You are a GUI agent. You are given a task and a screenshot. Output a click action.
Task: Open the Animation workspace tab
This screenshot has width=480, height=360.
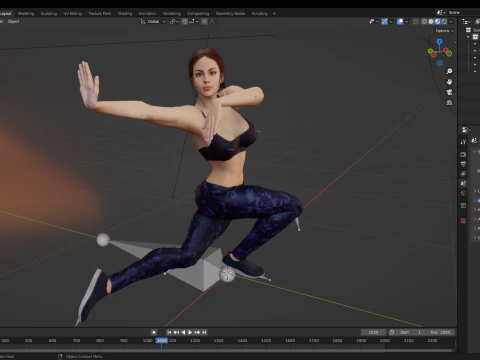click(x=147, y=14)
